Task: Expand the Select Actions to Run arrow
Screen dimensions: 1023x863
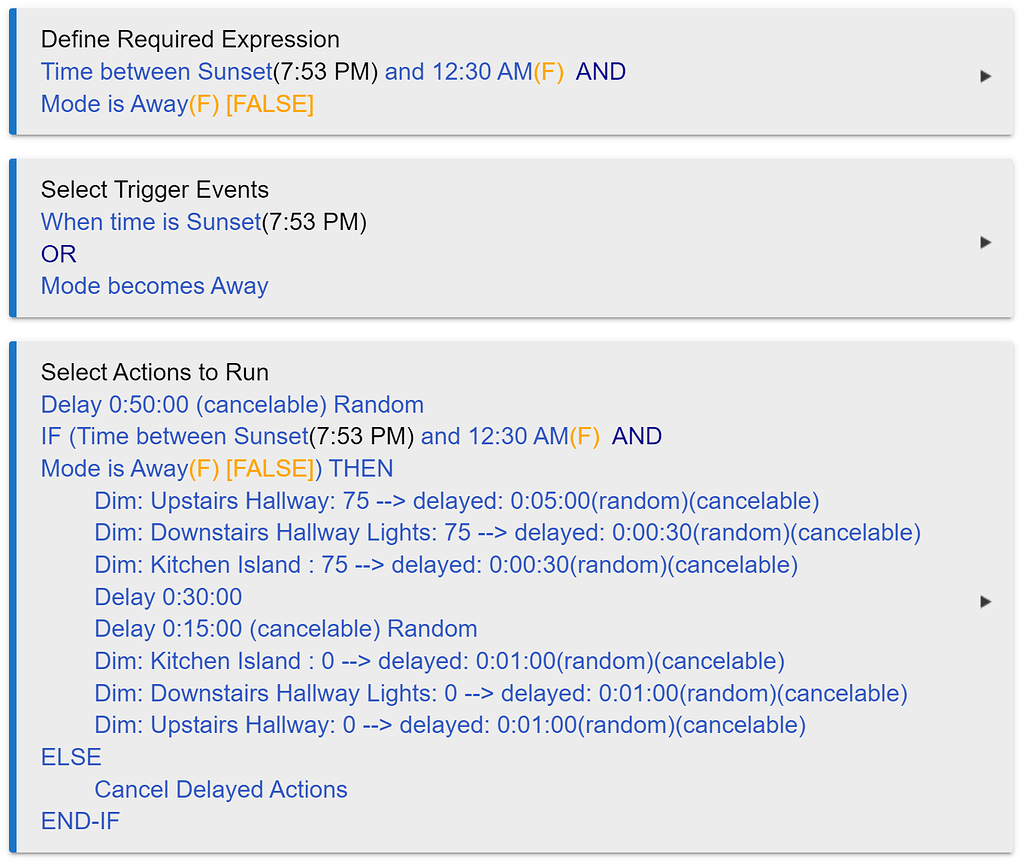Action: tap(985, 601)
